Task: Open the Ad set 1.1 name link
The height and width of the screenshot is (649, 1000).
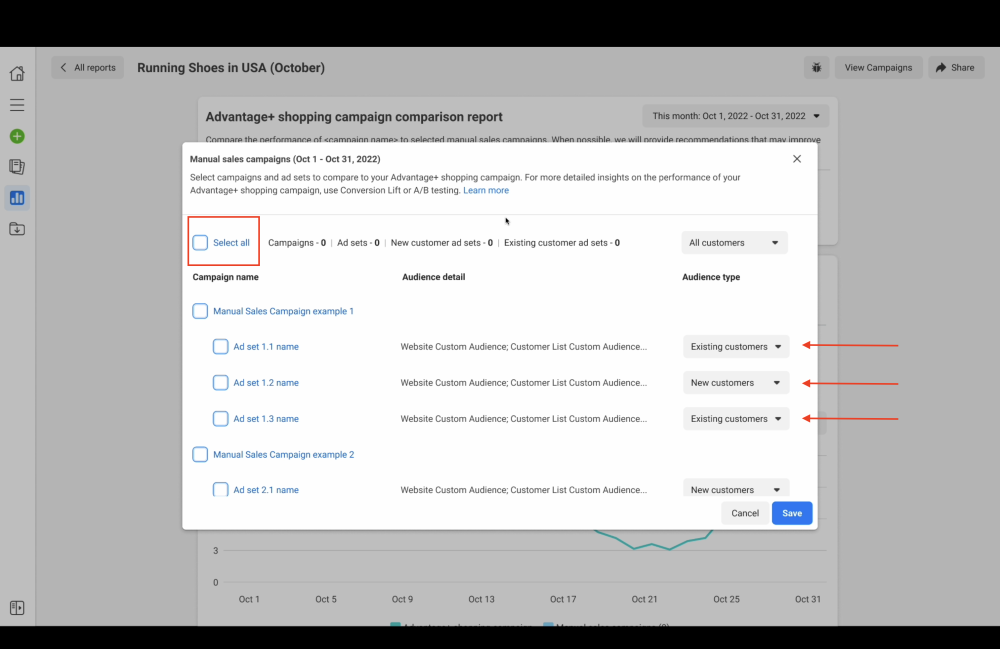Action: click(266, 347)
